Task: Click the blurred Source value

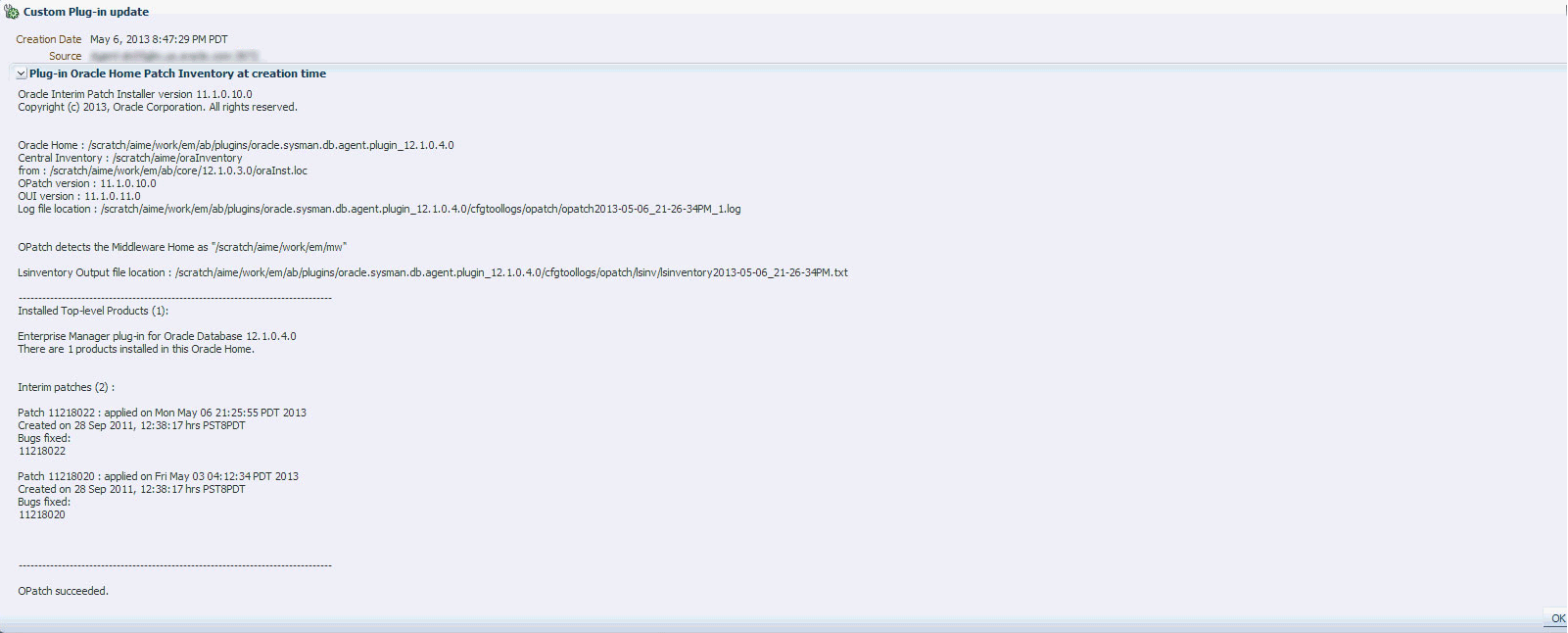Action: click(x=174, y=57)
